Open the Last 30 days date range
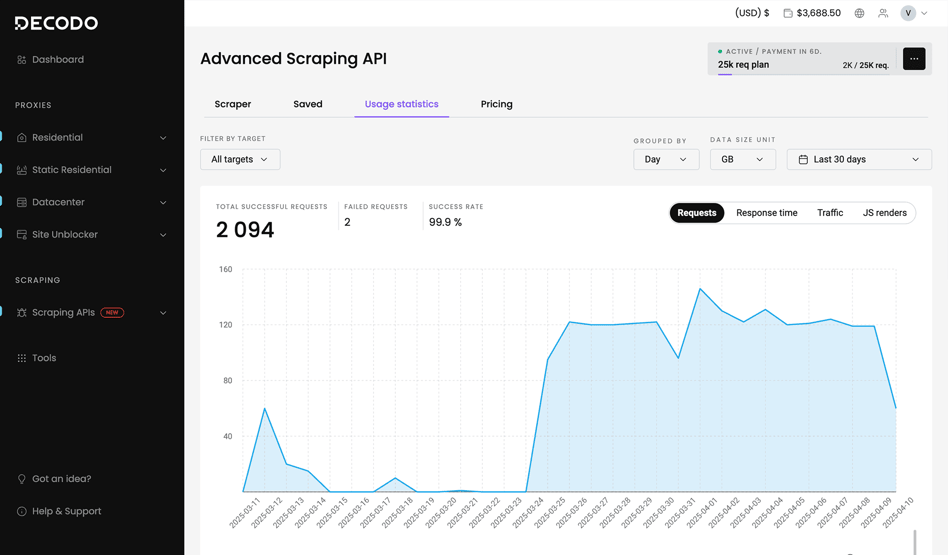The image size is (948, 555). pos(858,159)
